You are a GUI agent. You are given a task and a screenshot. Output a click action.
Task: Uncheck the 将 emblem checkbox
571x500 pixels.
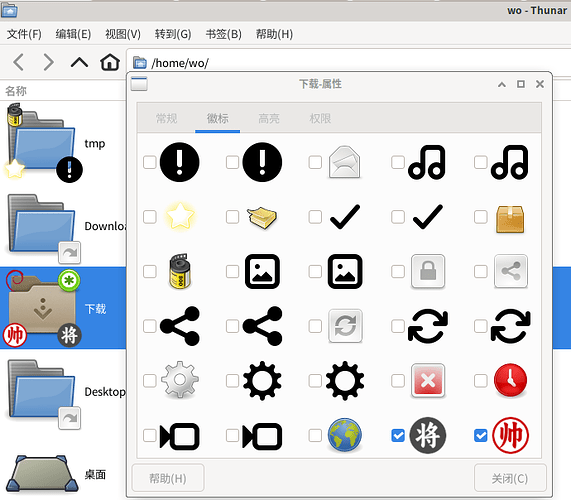(398, 435)
